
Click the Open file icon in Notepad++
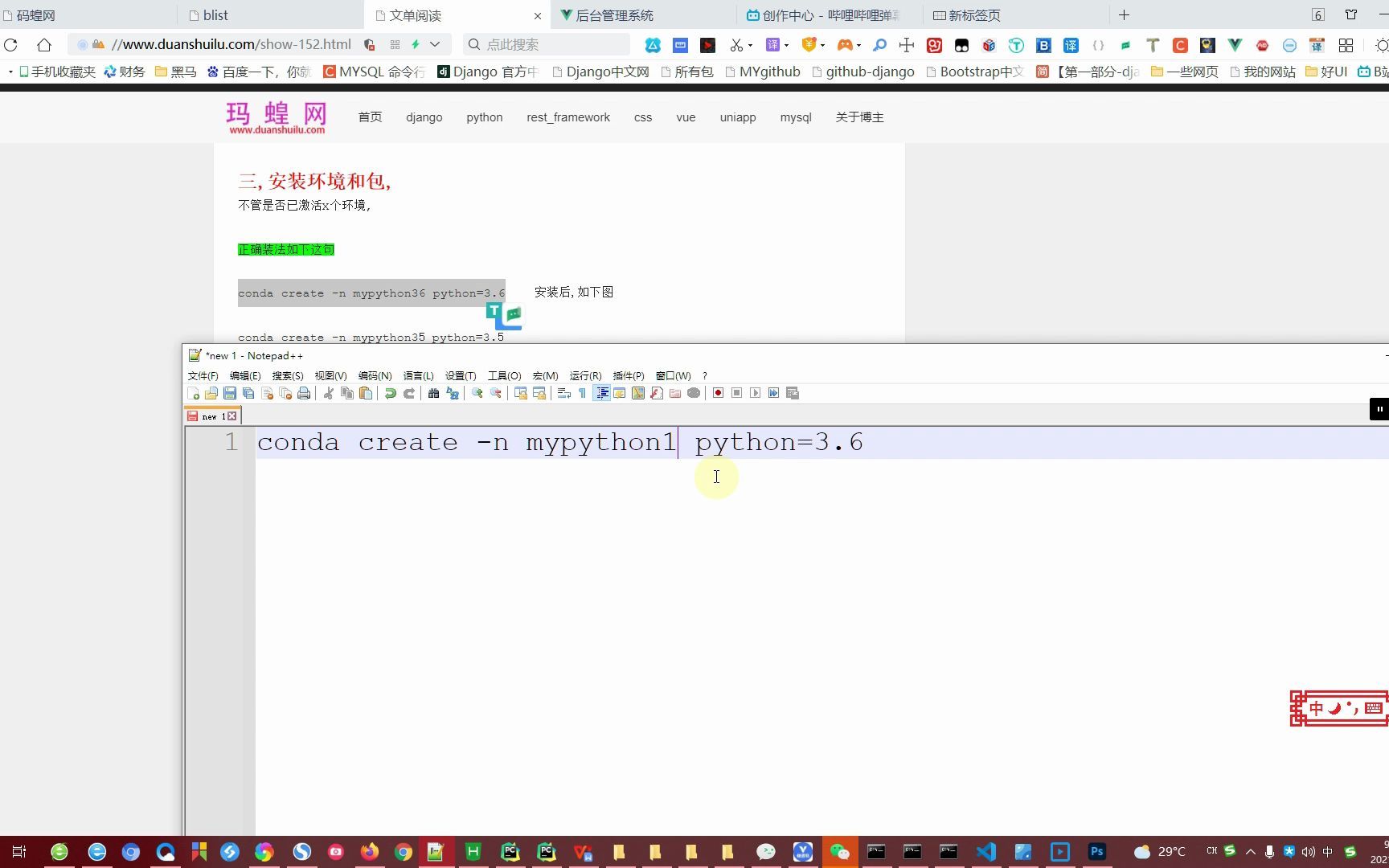point(211,393)
